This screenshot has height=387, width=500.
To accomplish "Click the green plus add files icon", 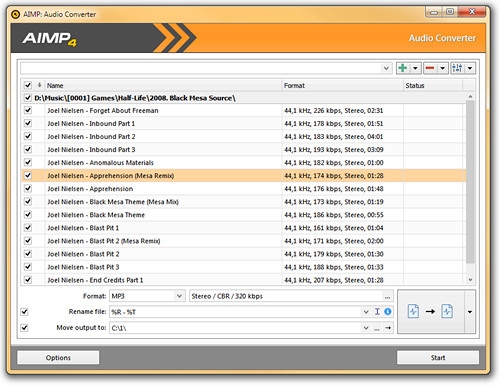I will pos(403,68).
